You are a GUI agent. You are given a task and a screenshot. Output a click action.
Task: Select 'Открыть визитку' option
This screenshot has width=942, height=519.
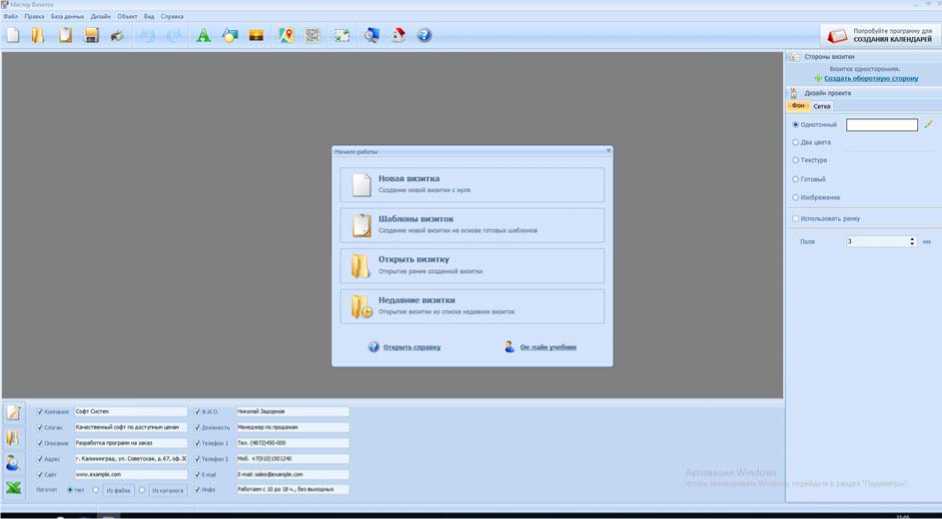pyautogui.click(x=472, y=266)
